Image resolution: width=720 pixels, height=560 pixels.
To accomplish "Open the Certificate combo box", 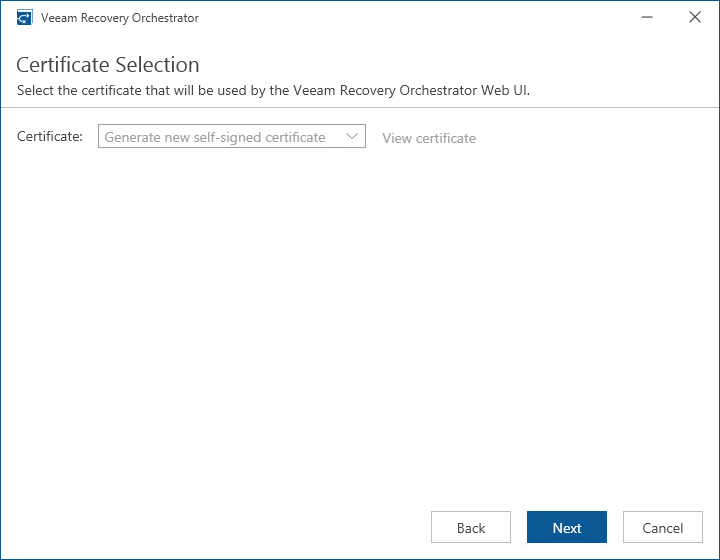I will tap(231, 137).
